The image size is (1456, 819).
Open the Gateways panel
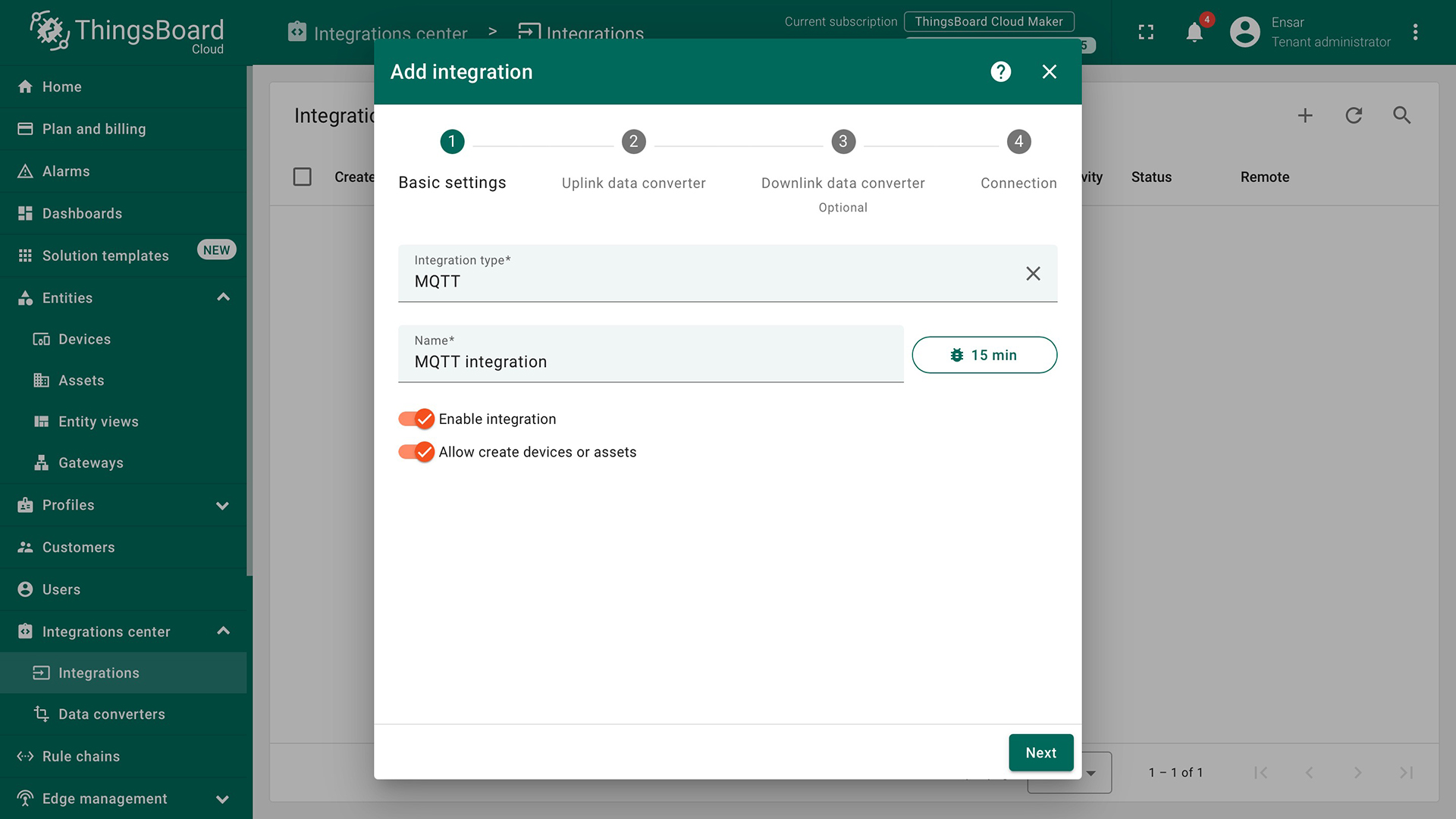pos(90,463)
